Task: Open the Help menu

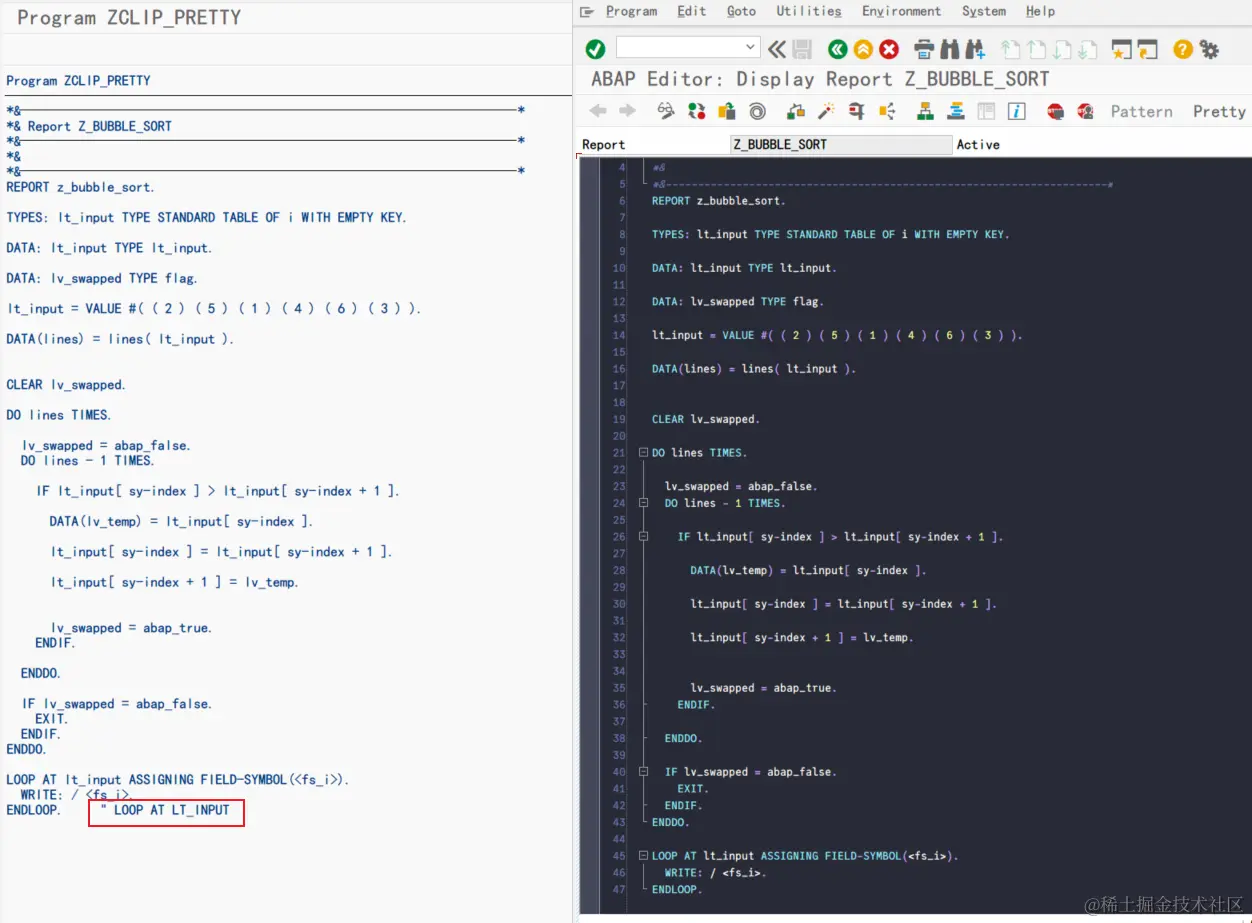Action: pos(1040,11)
